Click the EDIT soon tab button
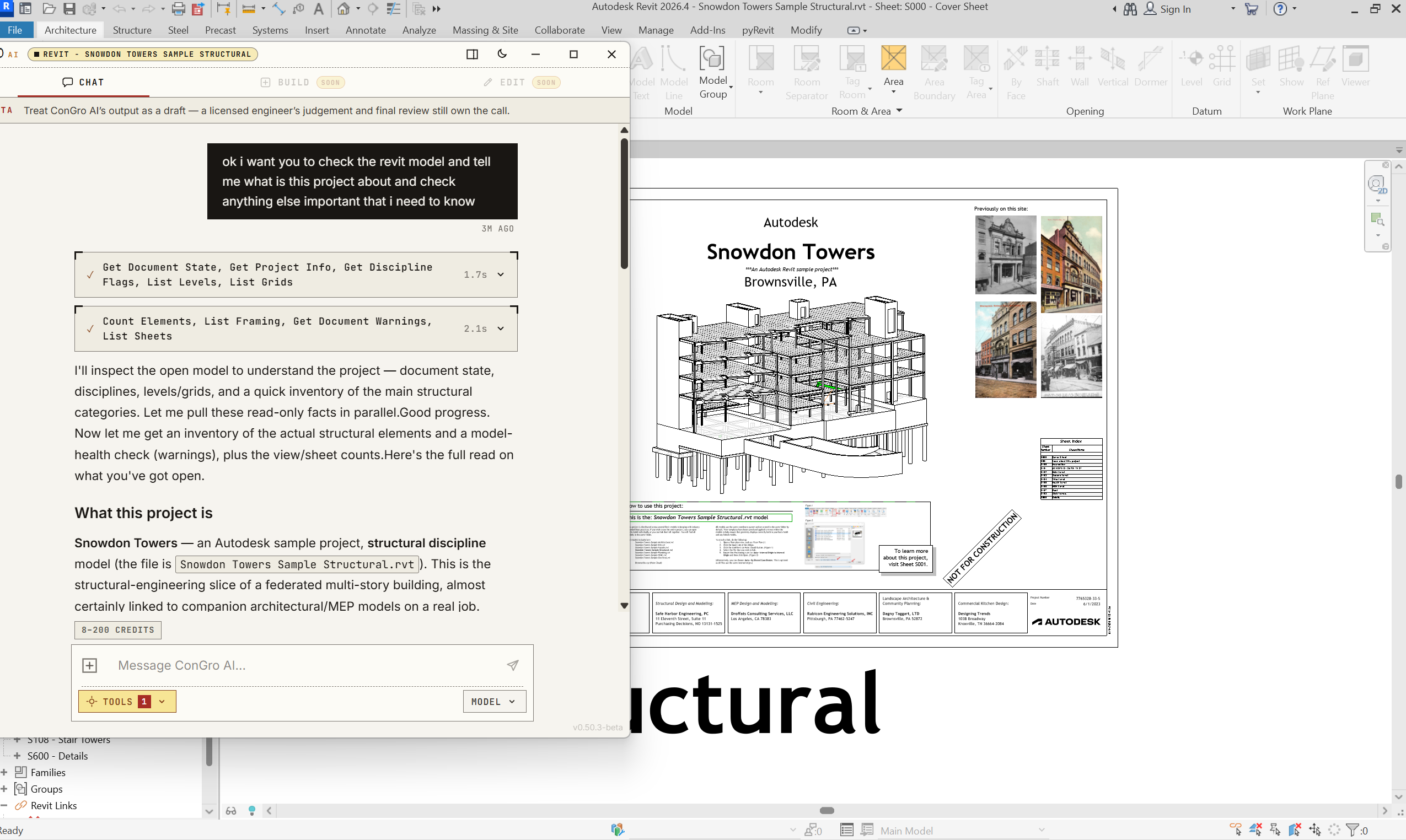1406x840 pixels. 522,82
